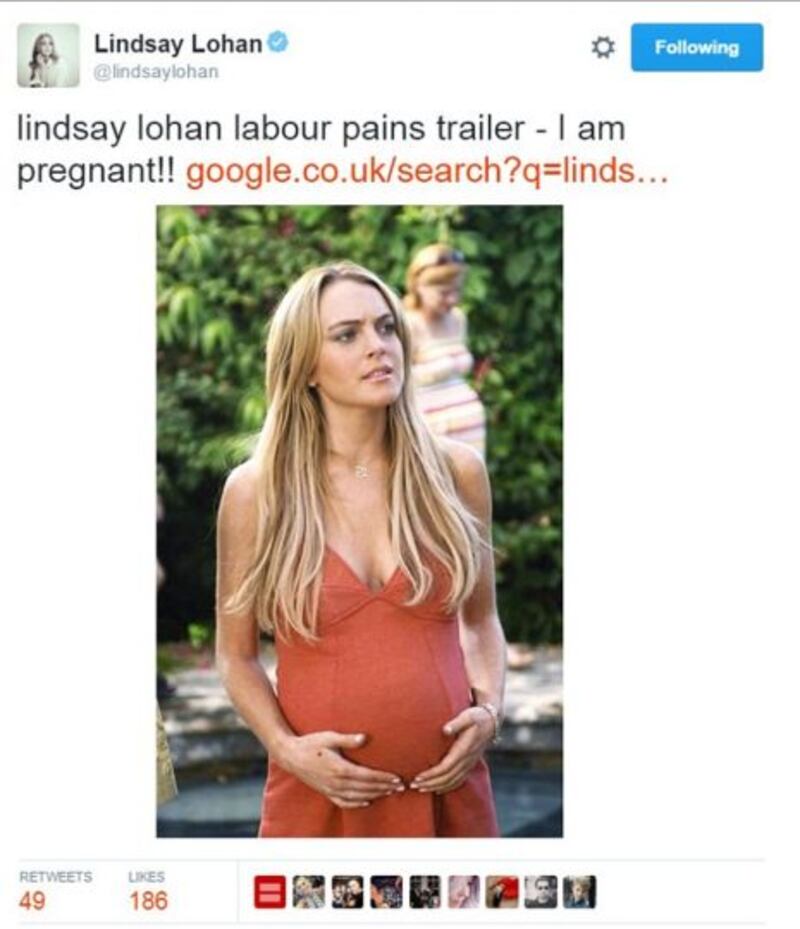View the 186 likes list
This screenshot has height=929, width=800.
click(x=148, y=892)
